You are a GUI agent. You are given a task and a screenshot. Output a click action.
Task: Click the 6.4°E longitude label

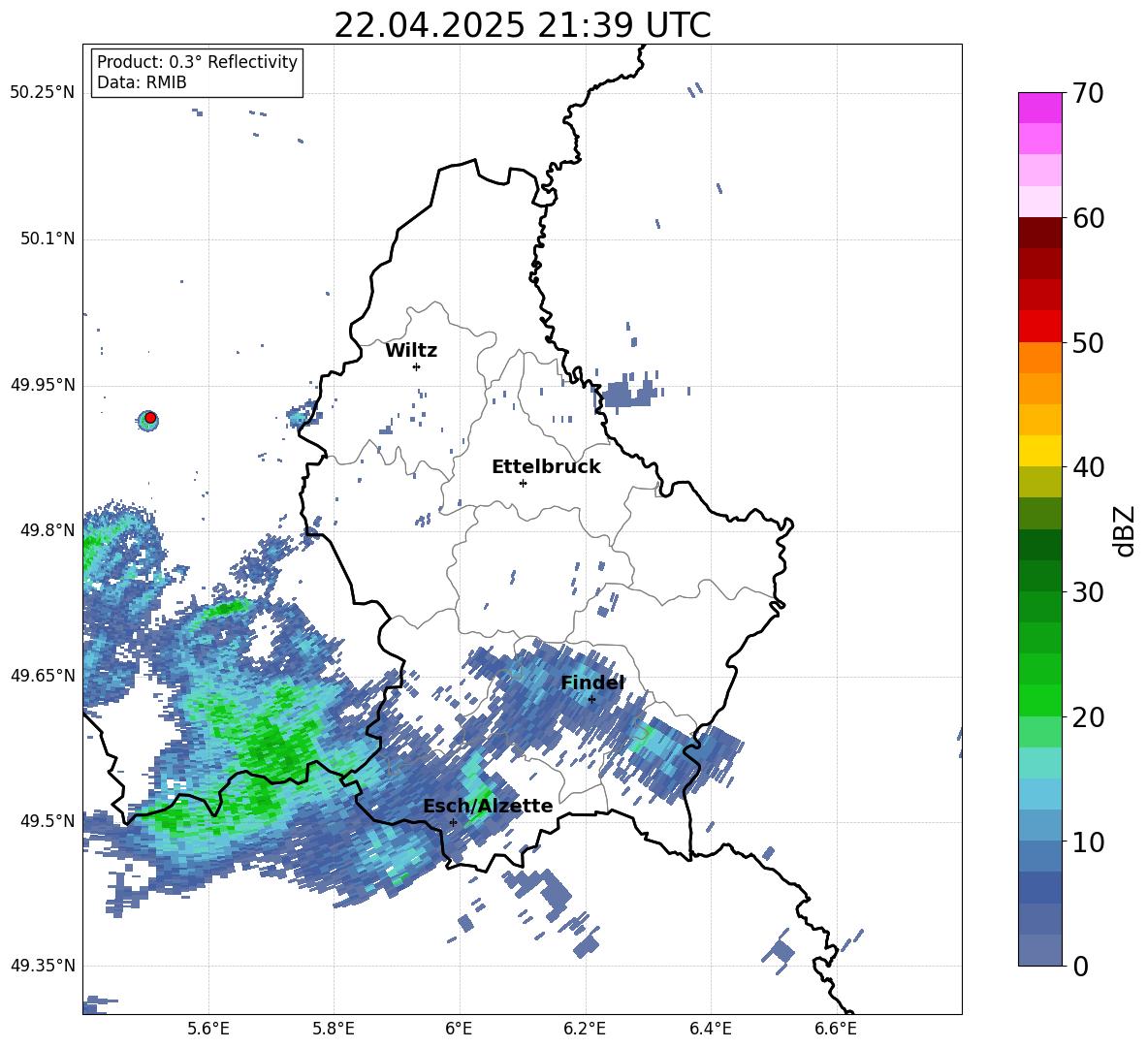pos(710,1029)
